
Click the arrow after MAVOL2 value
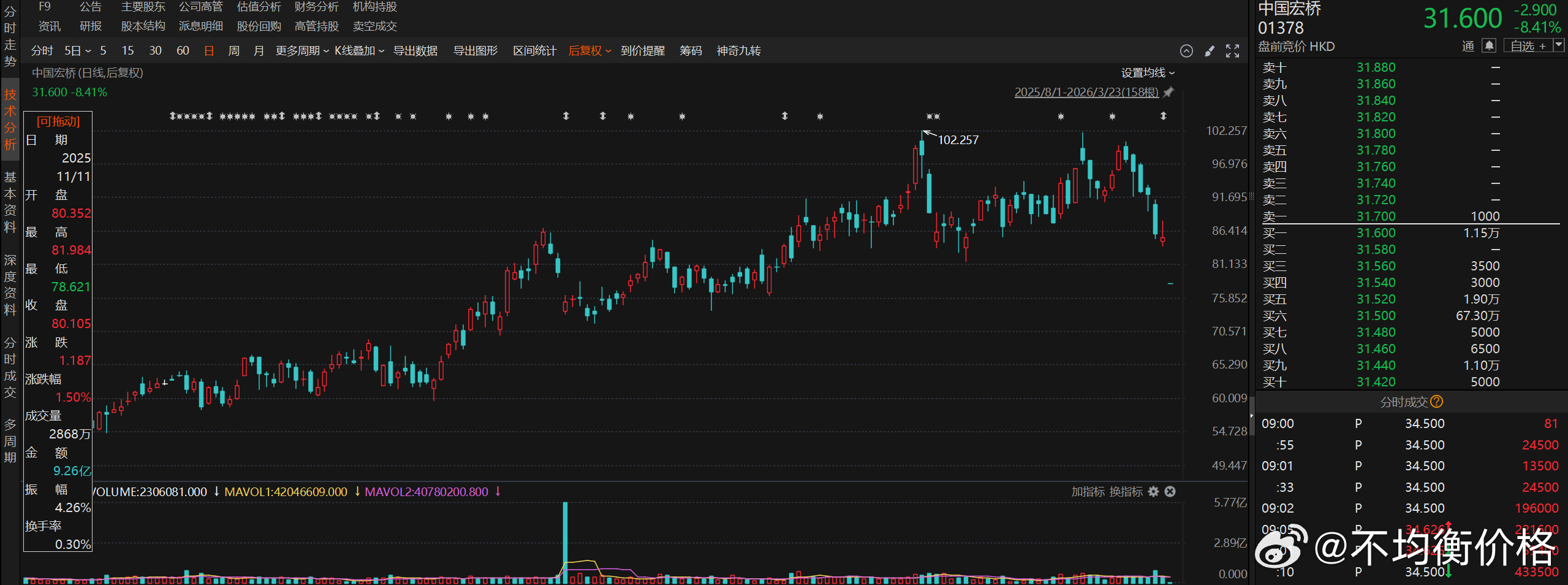click(x=498, y=492)
